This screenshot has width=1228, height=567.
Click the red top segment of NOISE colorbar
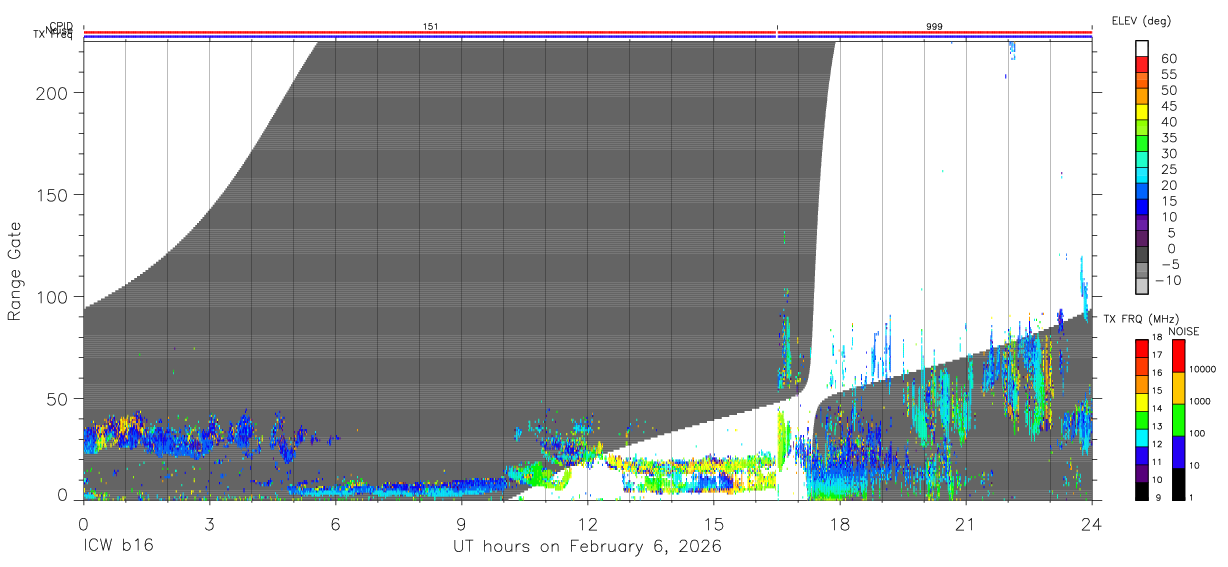[x=1178, y=356]
